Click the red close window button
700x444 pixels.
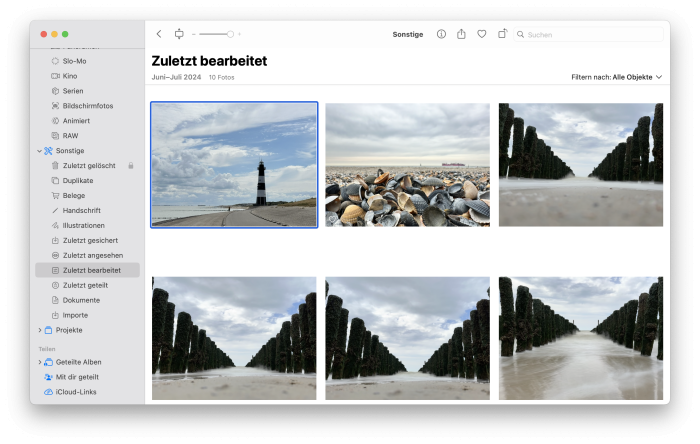[44, 34]
